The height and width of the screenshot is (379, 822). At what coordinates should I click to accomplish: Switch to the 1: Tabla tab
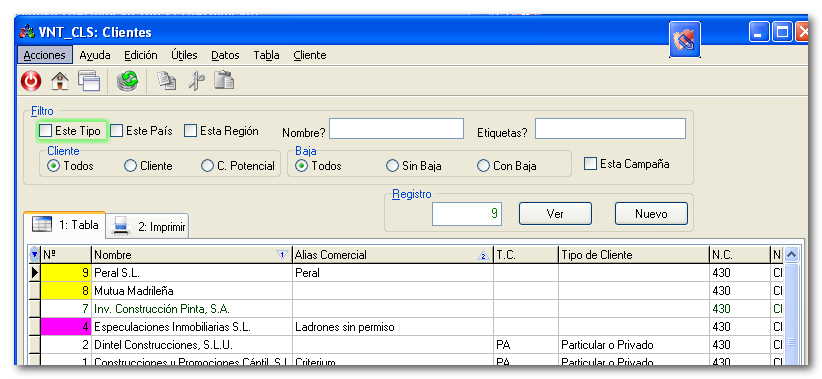point(65,225)
